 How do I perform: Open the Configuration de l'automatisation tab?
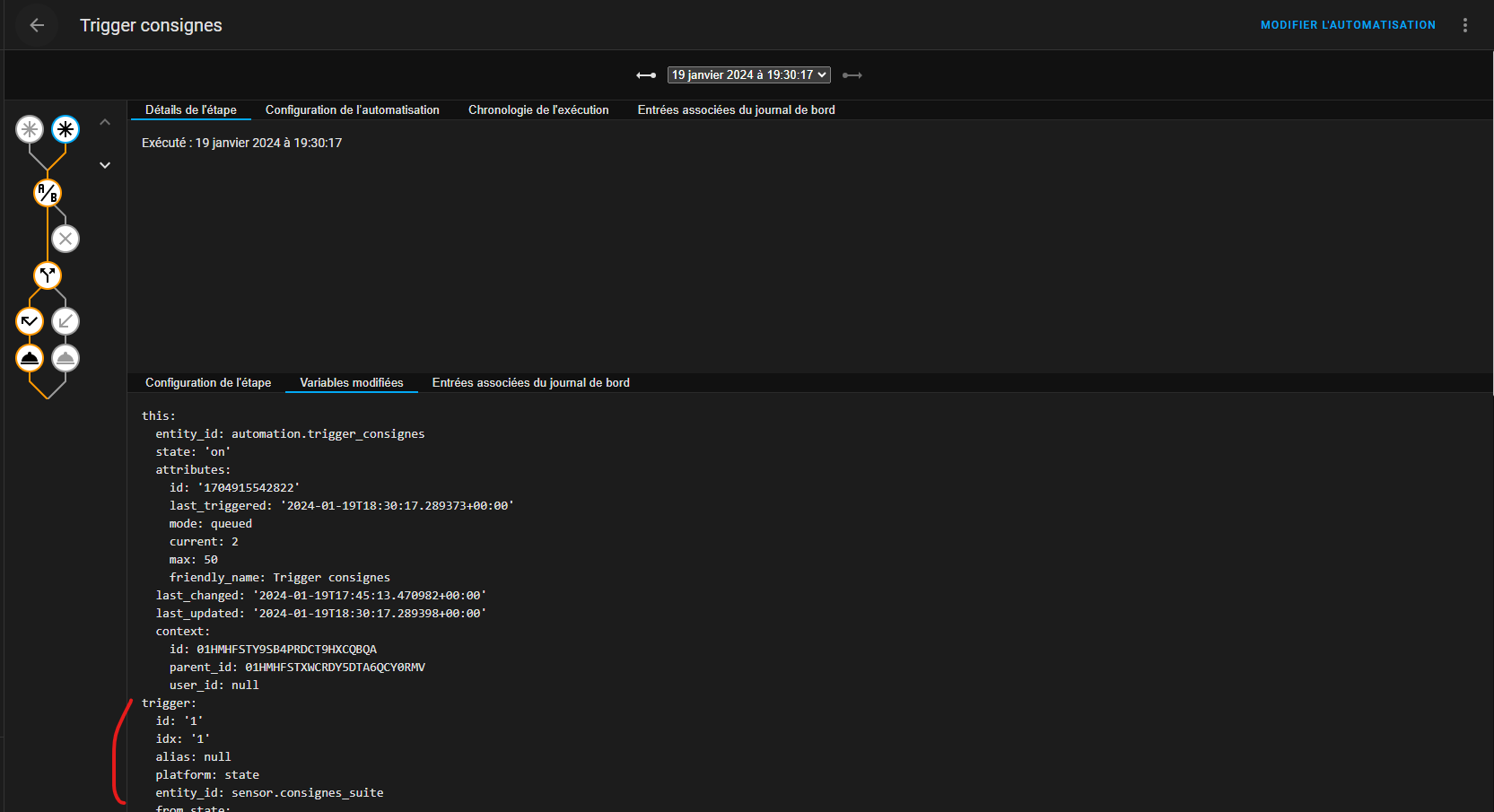pyautogui.click(x=352, y=109)
